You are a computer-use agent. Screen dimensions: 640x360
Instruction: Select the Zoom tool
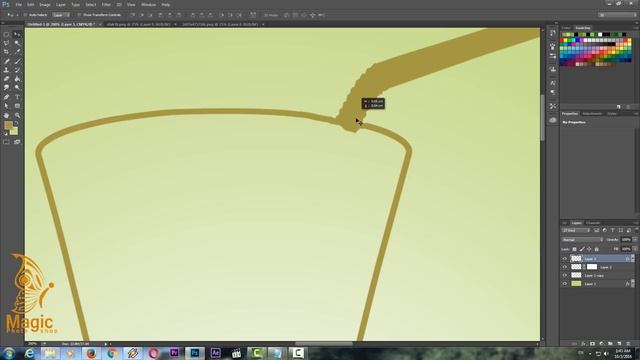17,115
